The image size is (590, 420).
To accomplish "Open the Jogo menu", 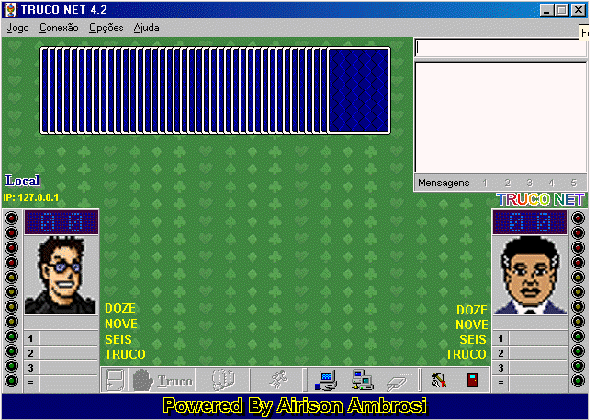I will click(18, 28).
